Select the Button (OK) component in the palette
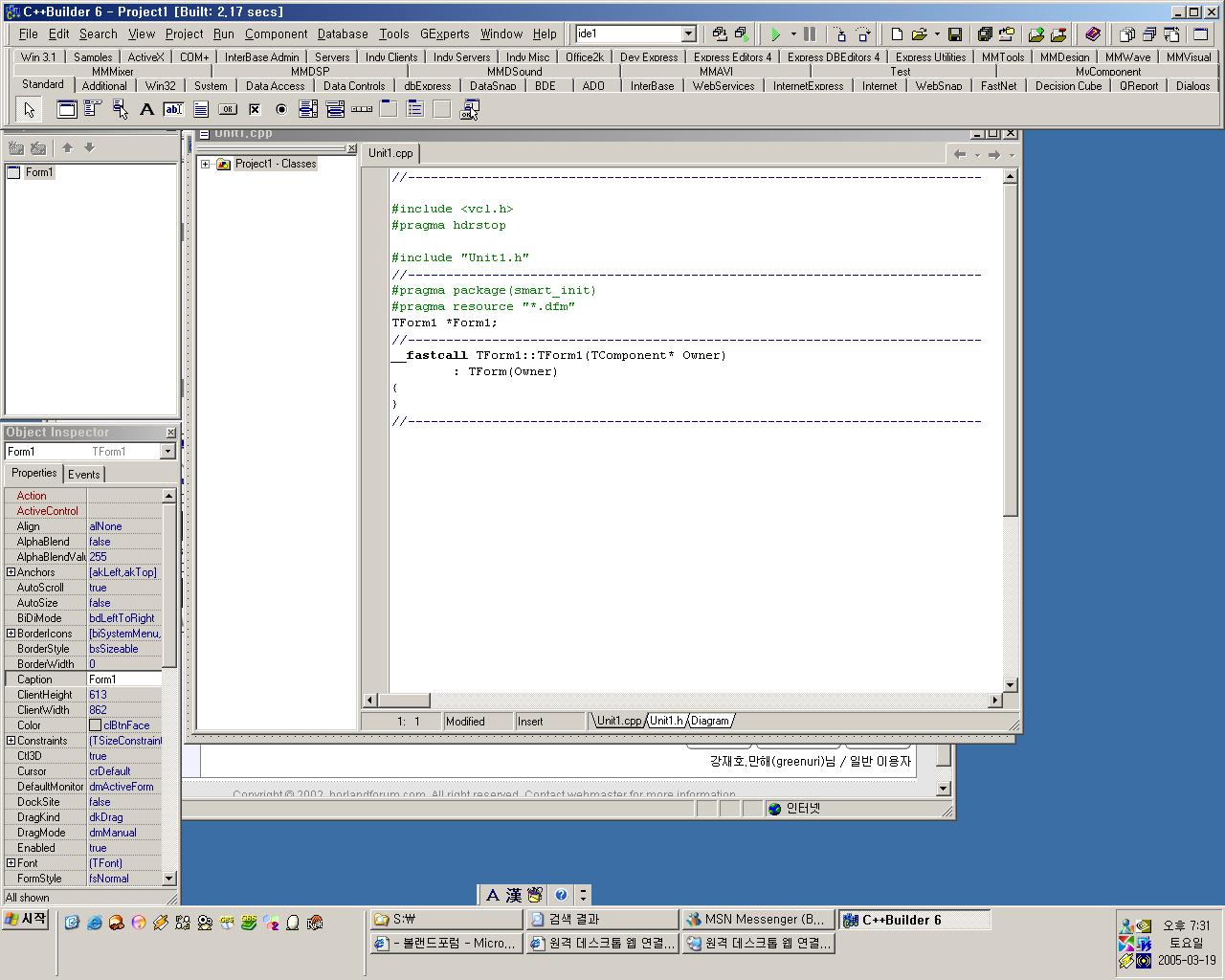Image resolution: width=1225 pixels, height=980 pixels. [x=228, y=109]
